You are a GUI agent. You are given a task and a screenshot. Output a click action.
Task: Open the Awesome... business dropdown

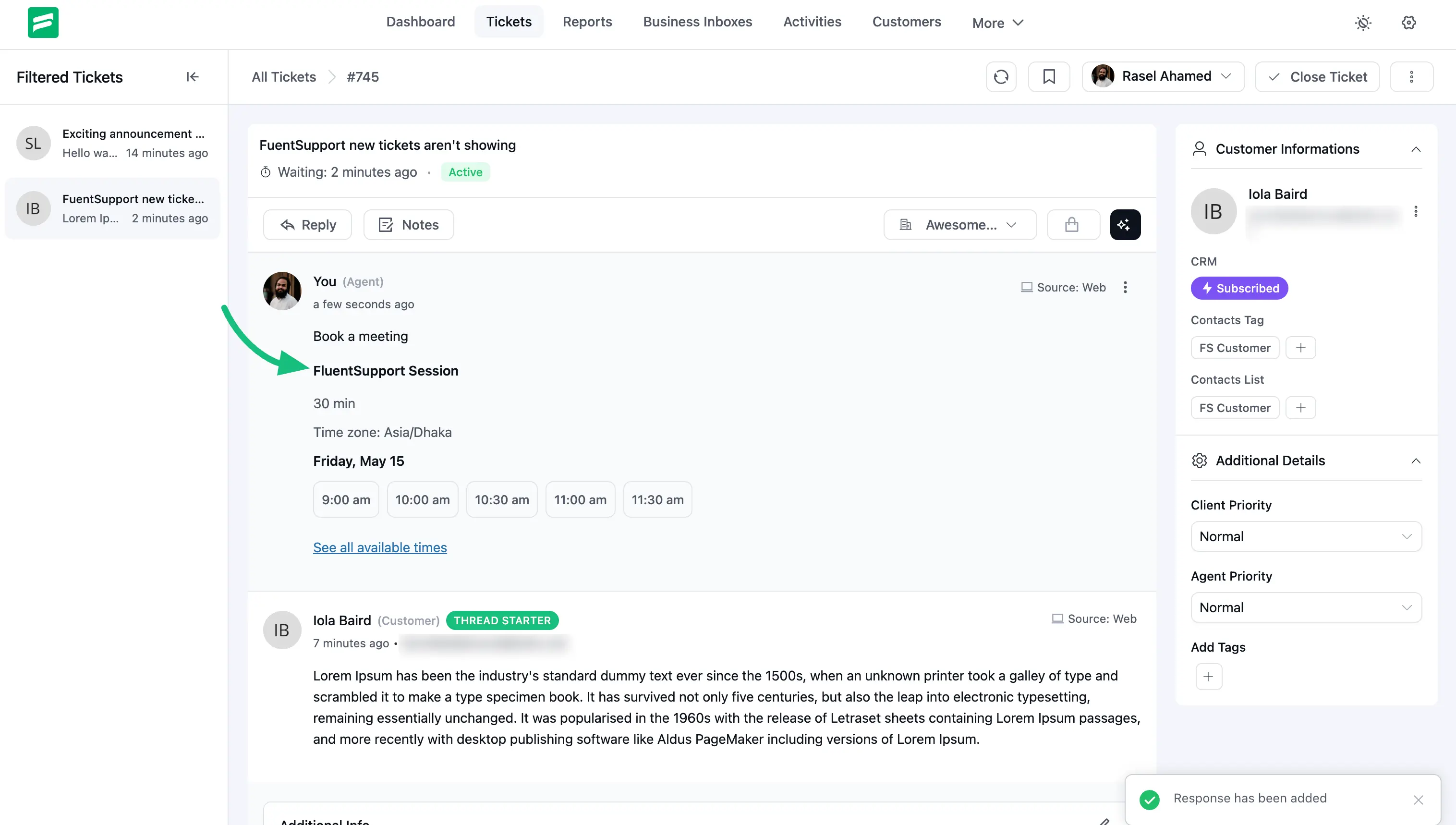coord(960,225)
